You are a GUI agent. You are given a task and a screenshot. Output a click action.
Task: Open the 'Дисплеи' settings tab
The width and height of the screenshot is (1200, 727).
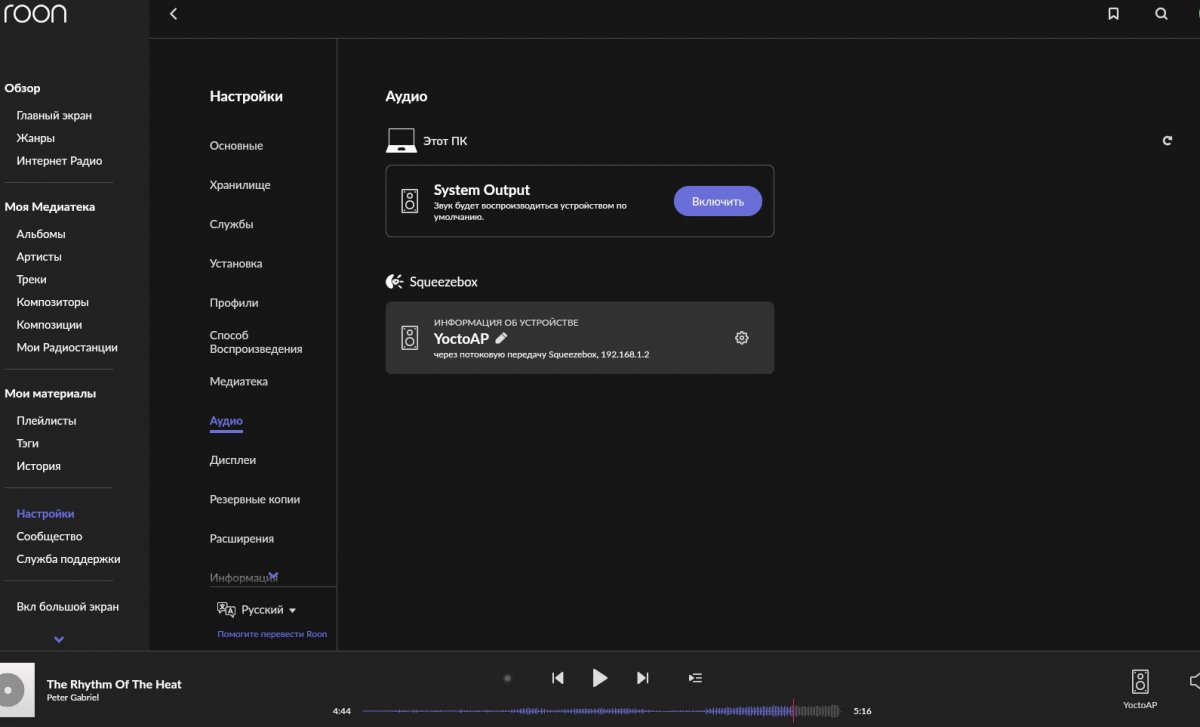233,460
